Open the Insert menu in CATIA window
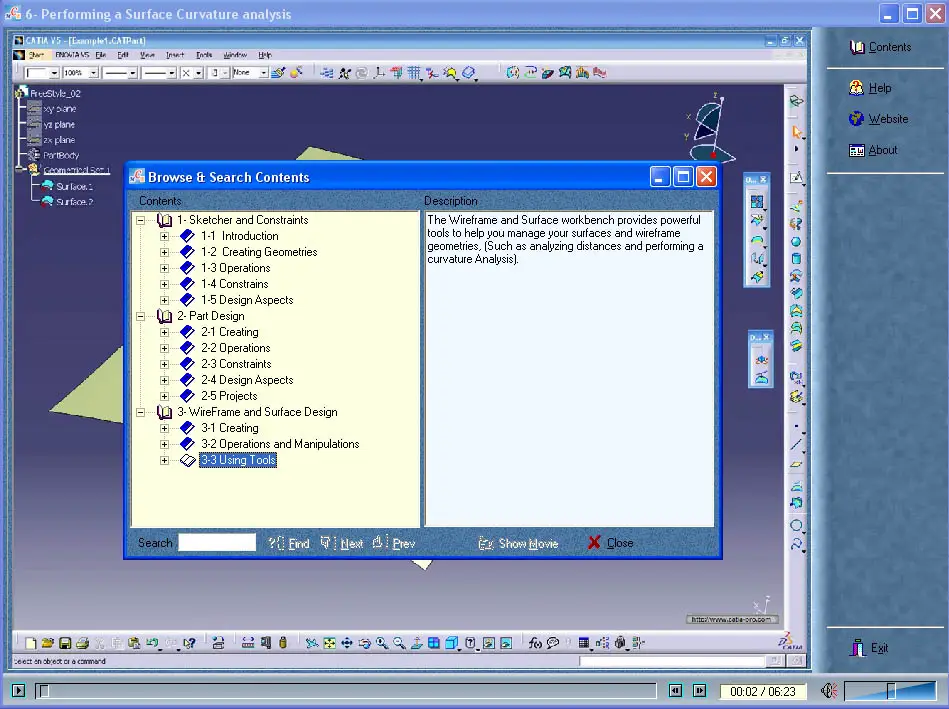This screenshot has height=709, width=949. pyautogui.click(x=175, y=55)
